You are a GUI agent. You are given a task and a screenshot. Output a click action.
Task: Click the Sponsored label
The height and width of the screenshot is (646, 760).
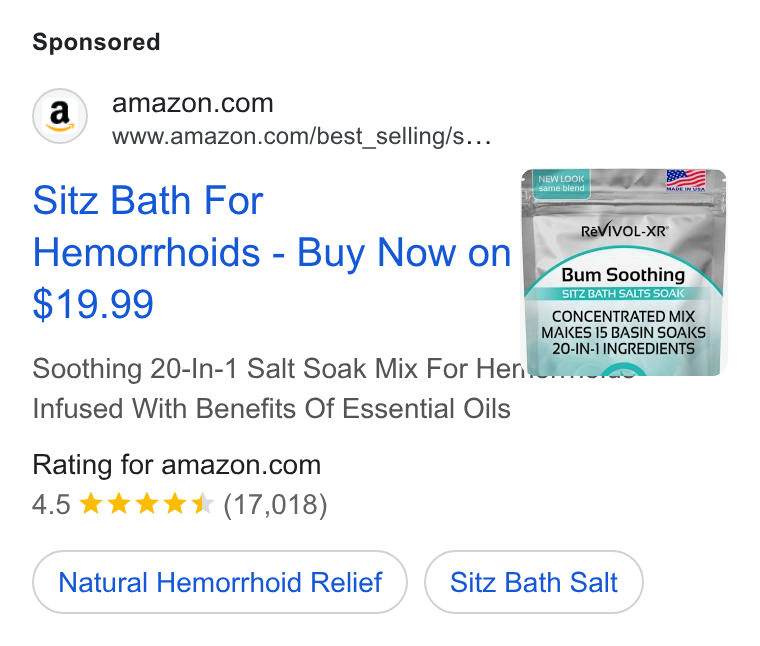tap(96, 42)
